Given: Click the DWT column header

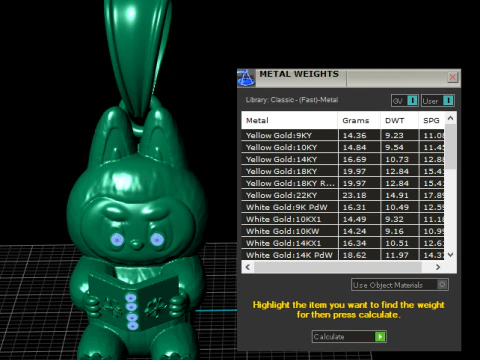Looking at the screenshot, I should [x=399, y=120].
